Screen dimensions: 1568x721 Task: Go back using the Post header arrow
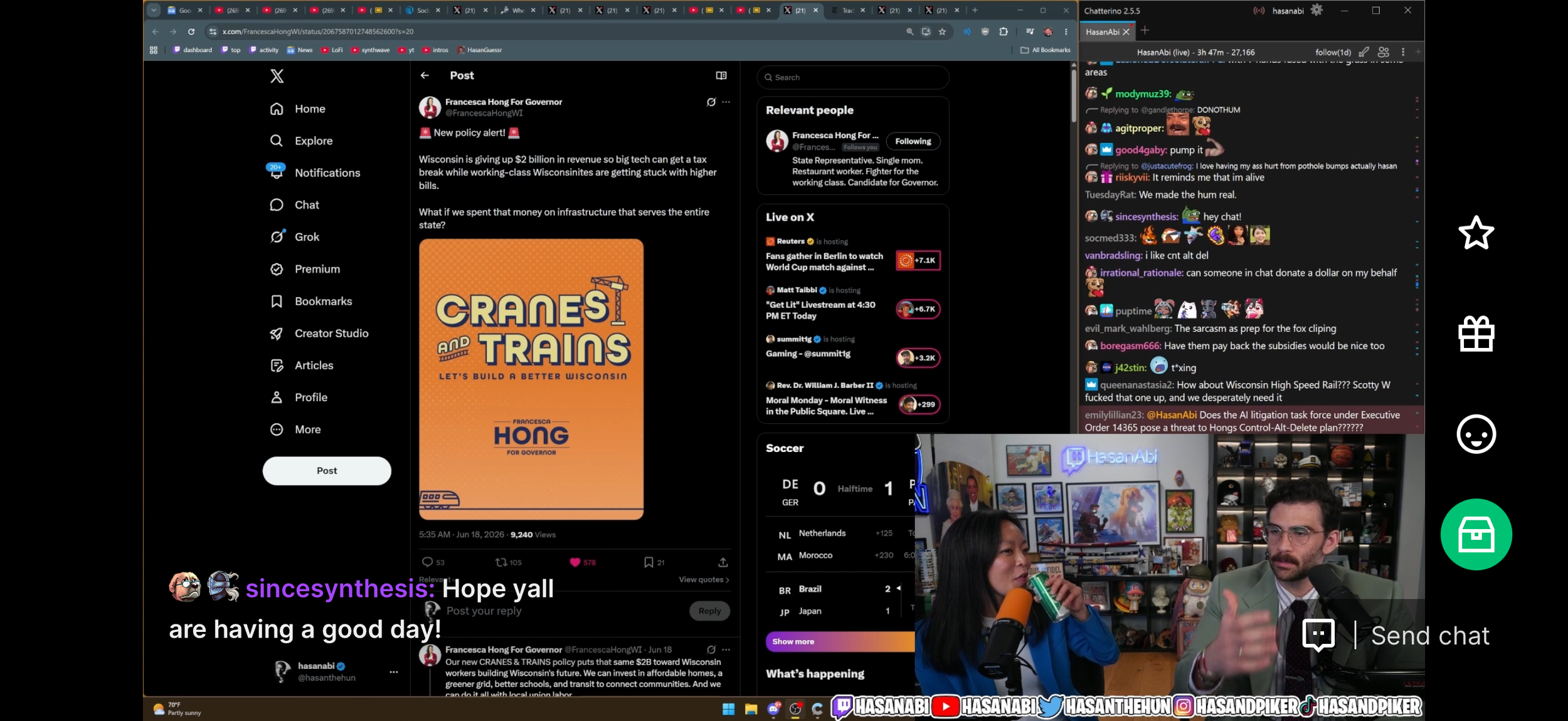coord(425,76)
